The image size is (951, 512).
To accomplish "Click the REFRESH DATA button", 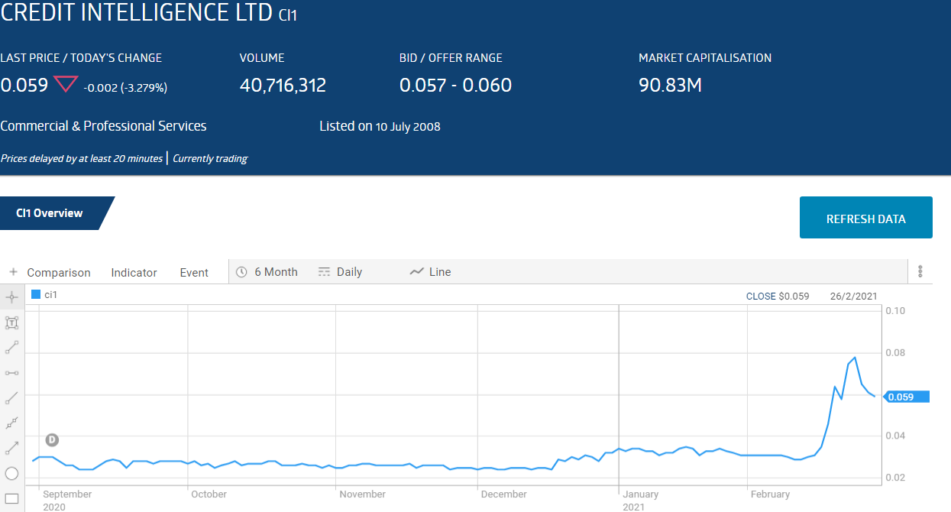I will click(865, 217).
